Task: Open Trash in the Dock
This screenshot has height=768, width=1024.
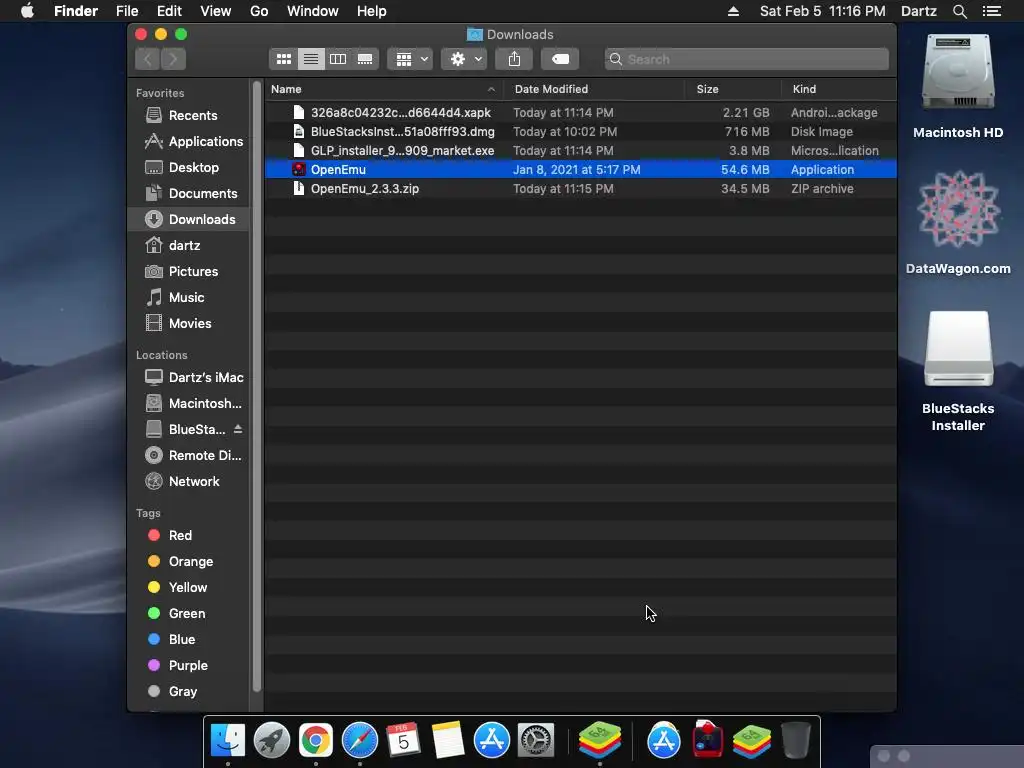Action: (x=795, y=741)
